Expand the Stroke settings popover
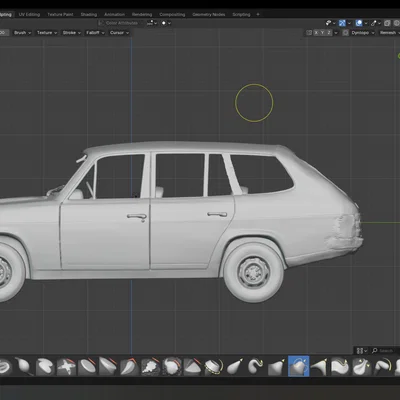Screen dimensions: 400x400 71,33
